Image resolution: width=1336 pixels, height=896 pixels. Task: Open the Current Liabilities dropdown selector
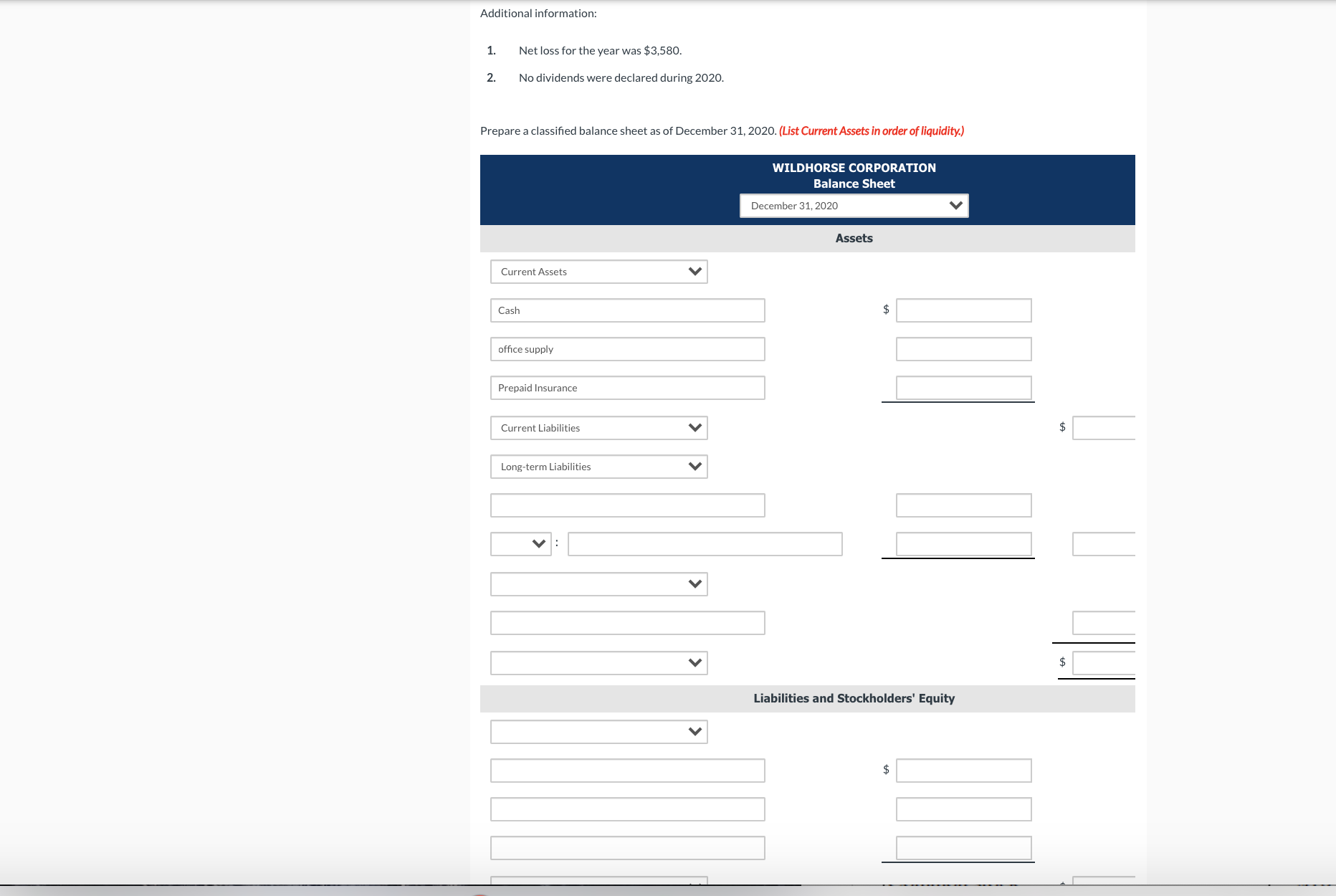(599, 428)
